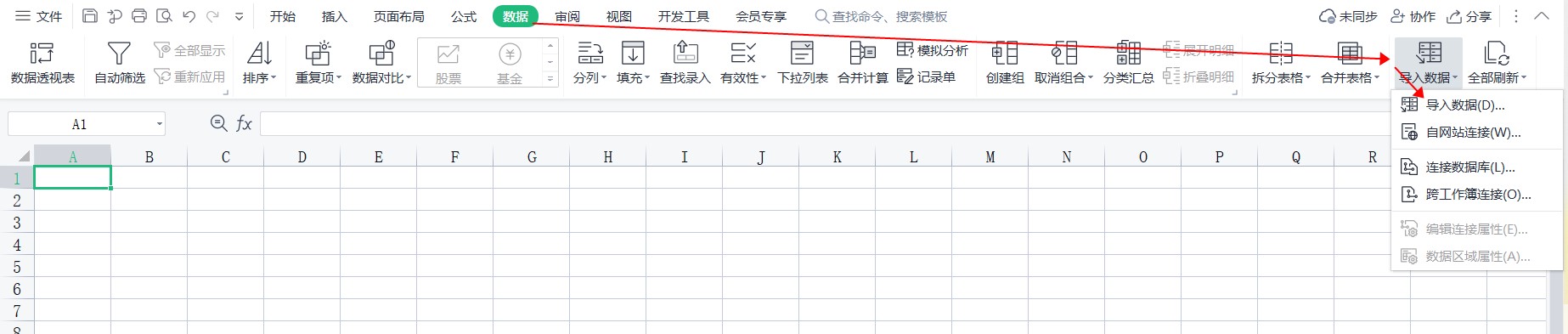Click 折叠明细 collapse detail
Viewport: 1568px width, 334px height.
pyautogui.click(x=1199, y=76)
